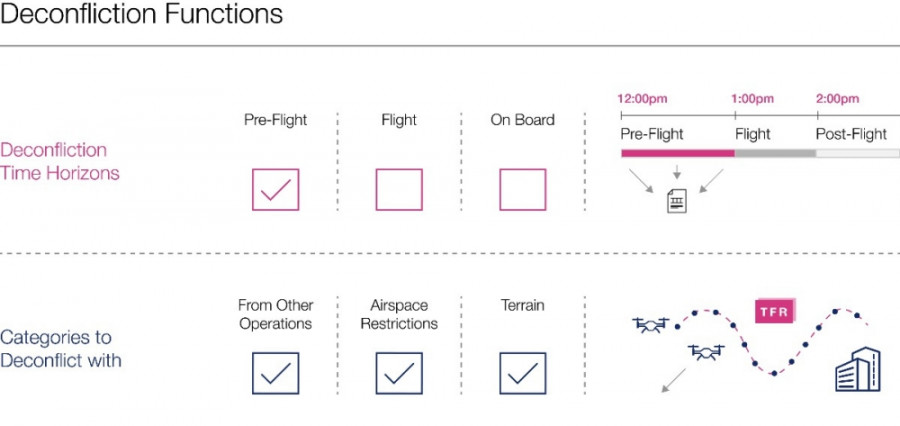Uncheck the Airspace Restrictions checkbox
The width and height of the screenshot is (900, 426).
tap(399, 373)
